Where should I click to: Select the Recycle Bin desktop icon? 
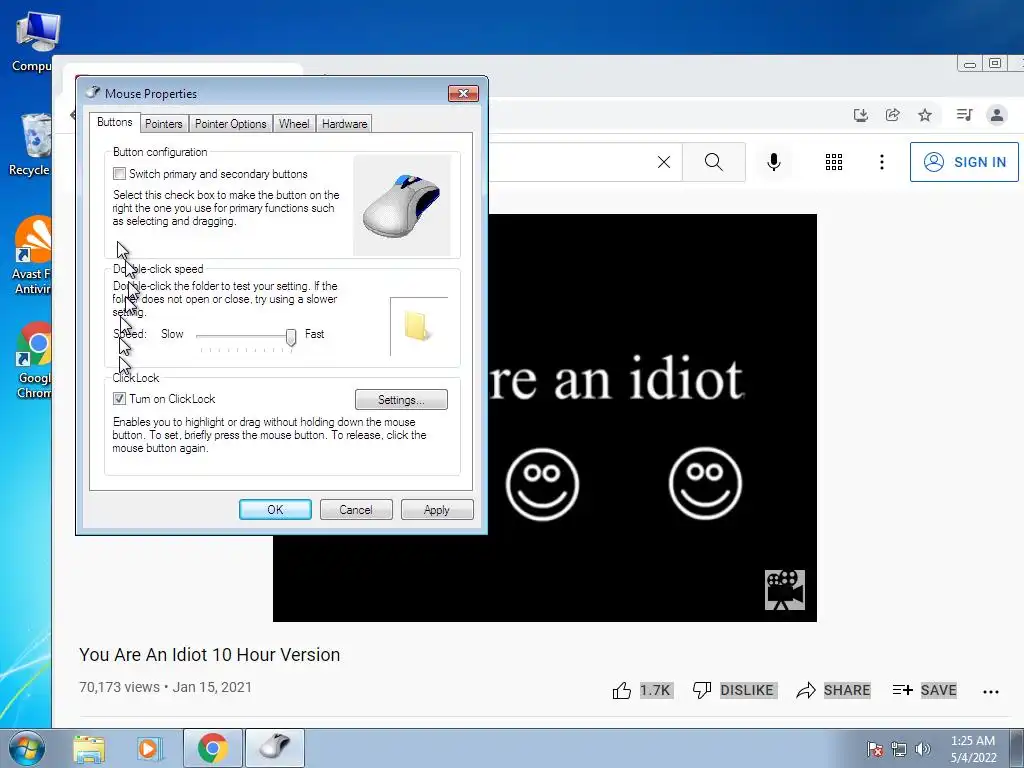(31, 145)
